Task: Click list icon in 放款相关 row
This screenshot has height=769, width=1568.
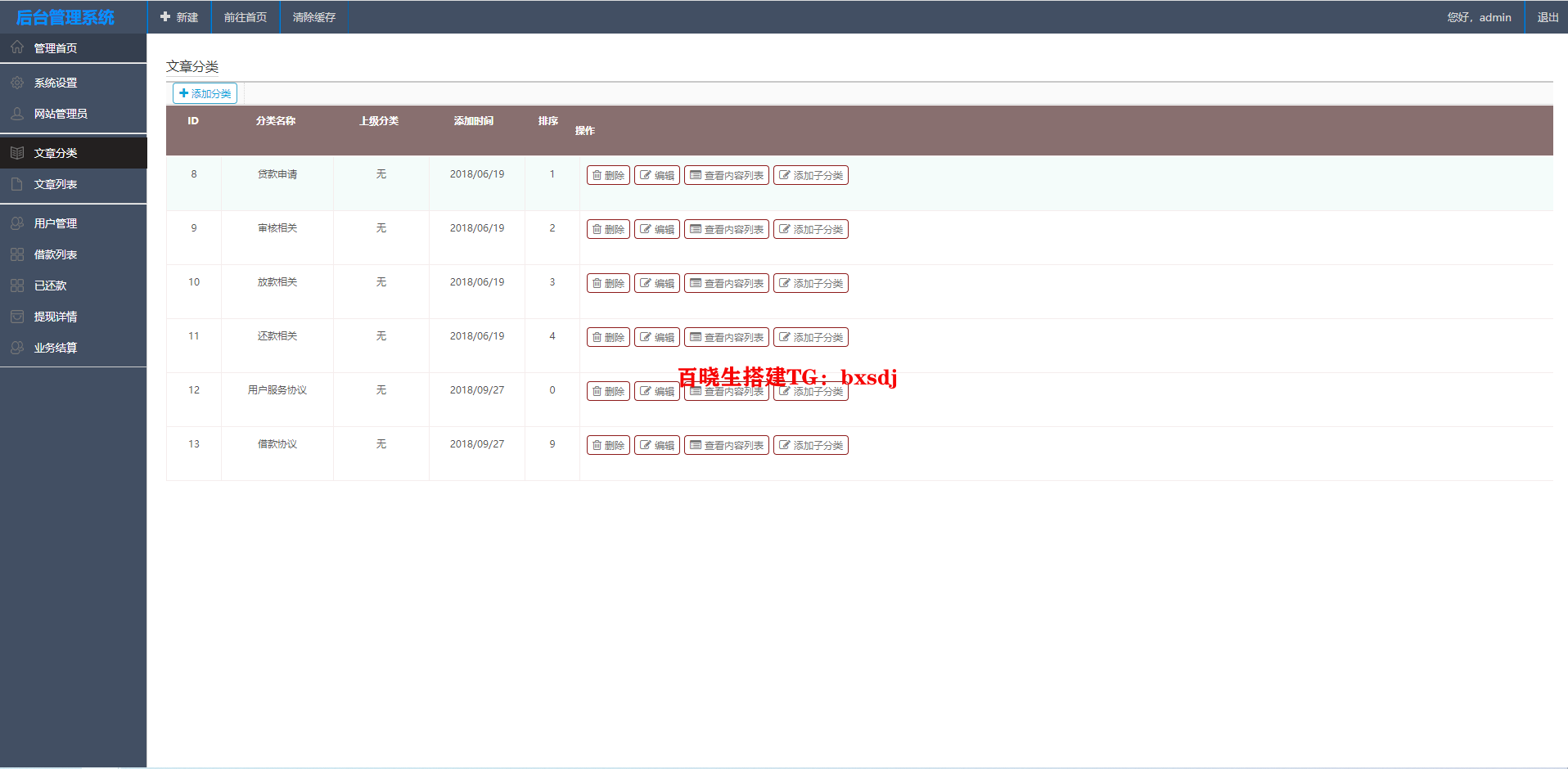Action: tap(696, 283)
